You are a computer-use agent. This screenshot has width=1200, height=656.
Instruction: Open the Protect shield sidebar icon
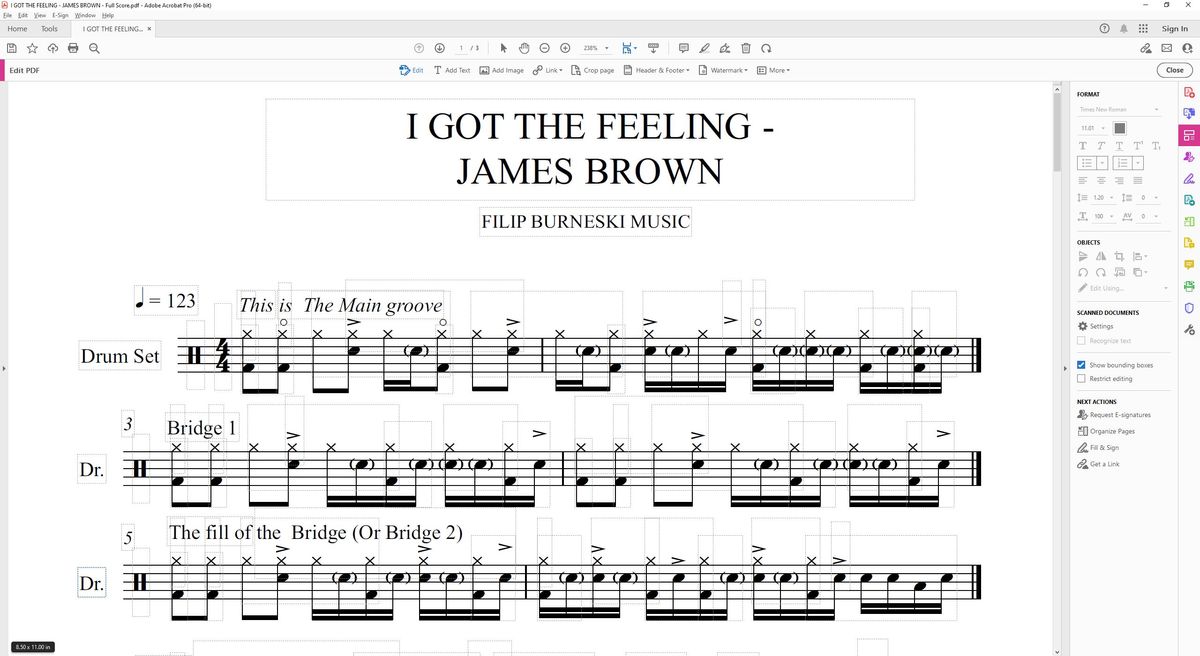click(x=1189, y=307)
